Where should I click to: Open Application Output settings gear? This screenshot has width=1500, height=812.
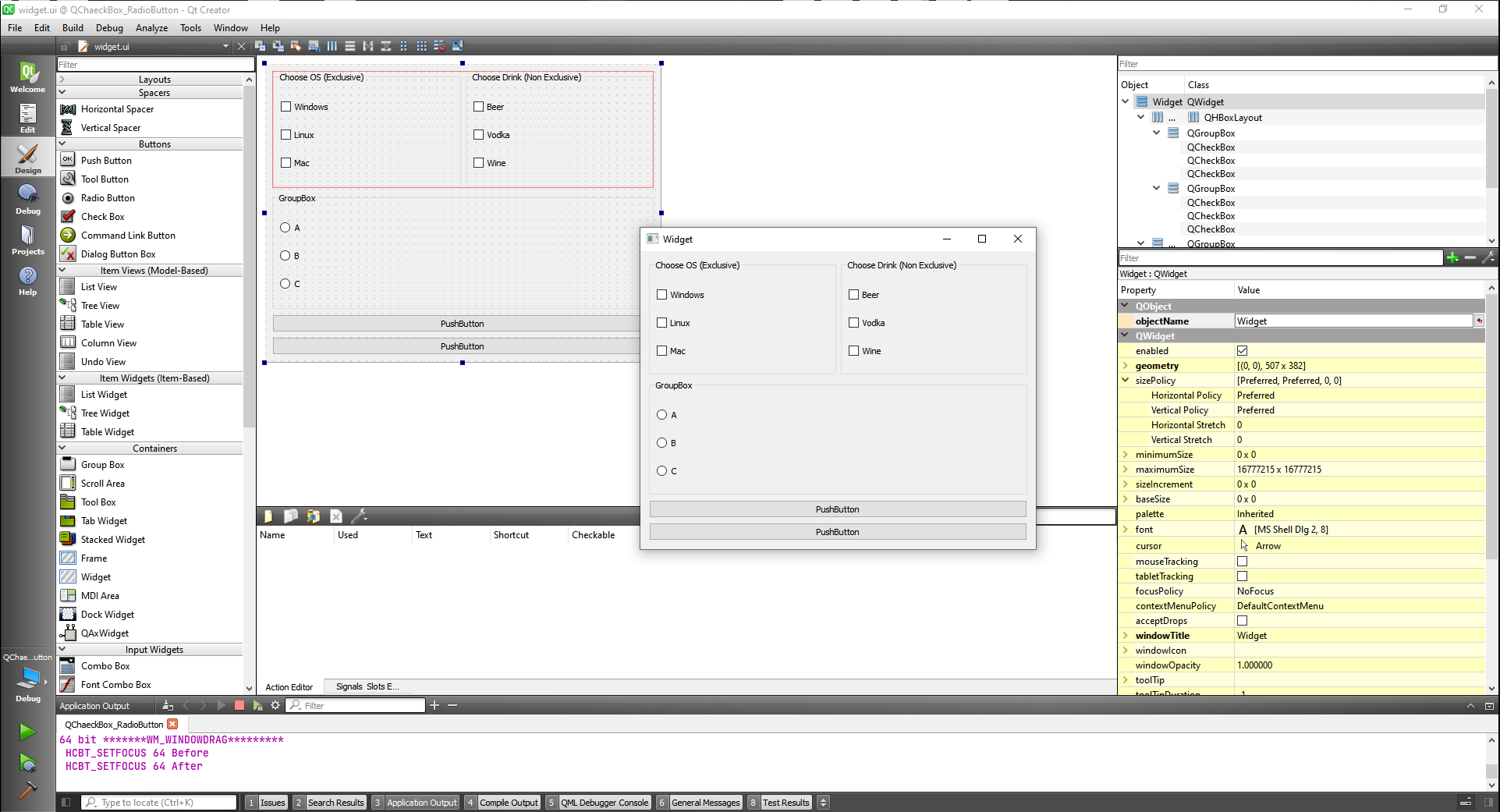tap(275, 705)
